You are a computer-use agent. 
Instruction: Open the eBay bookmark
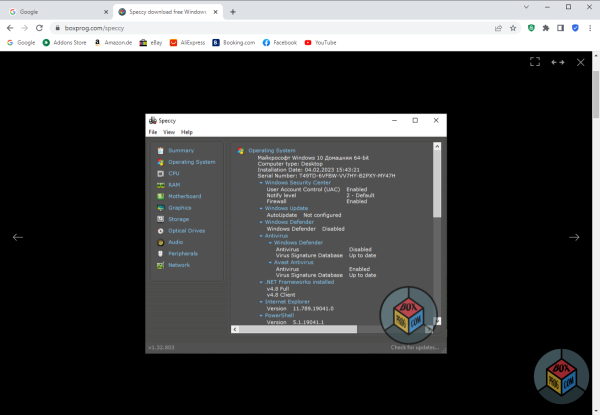tap(151, 42)
